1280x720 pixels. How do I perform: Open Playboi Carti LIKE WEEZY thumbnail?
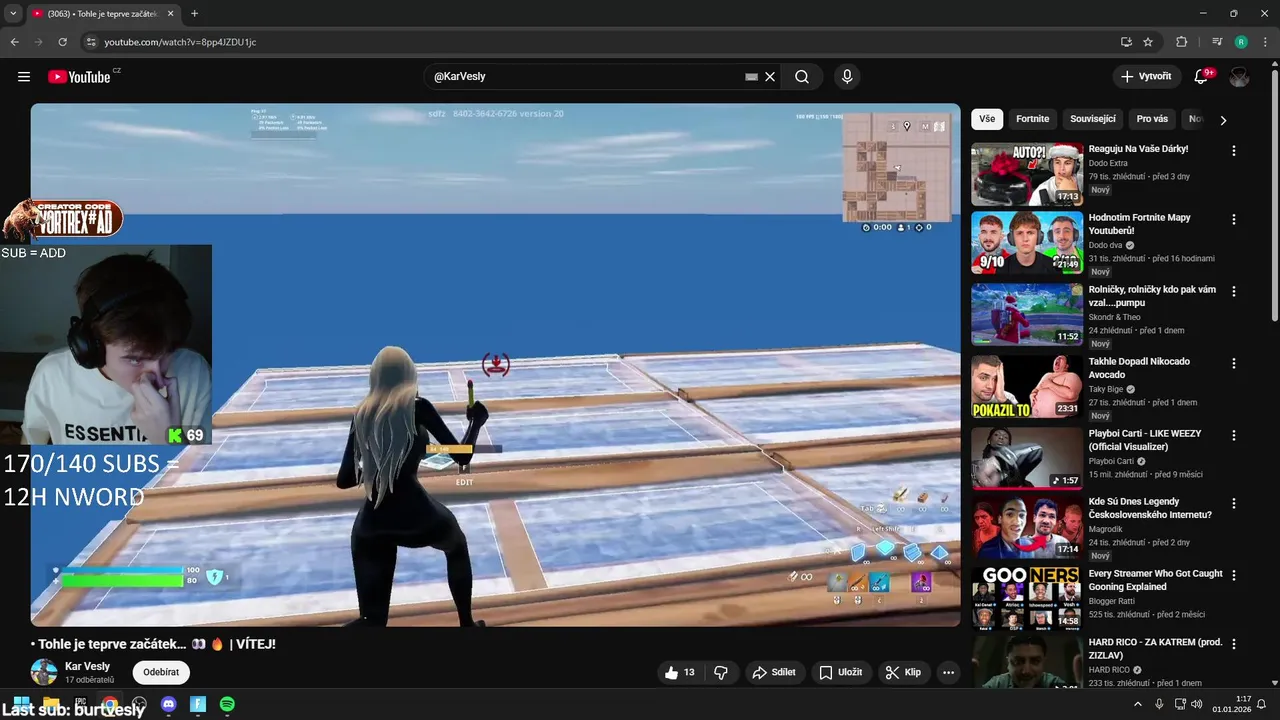coord(1027,459)
